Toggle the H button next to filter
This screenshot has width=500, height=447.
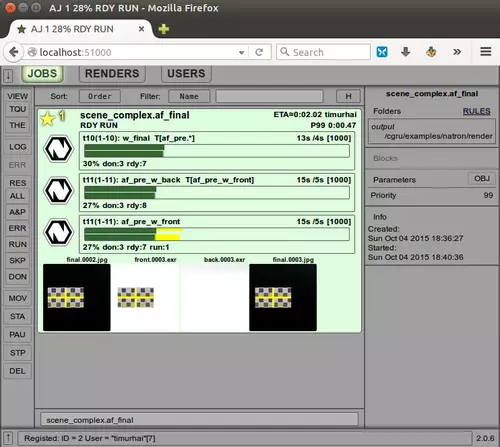(x=348, y=96)
